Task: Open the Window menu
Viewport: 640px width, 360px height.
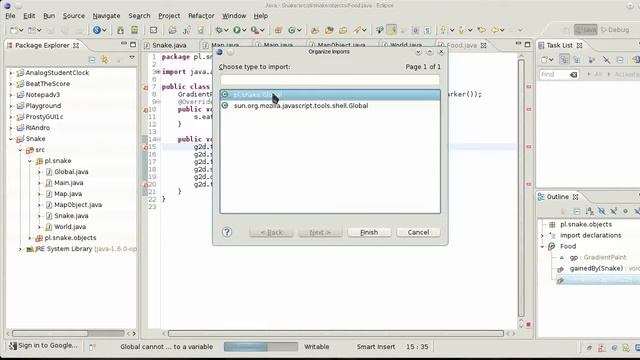Action: click(234, 16)
